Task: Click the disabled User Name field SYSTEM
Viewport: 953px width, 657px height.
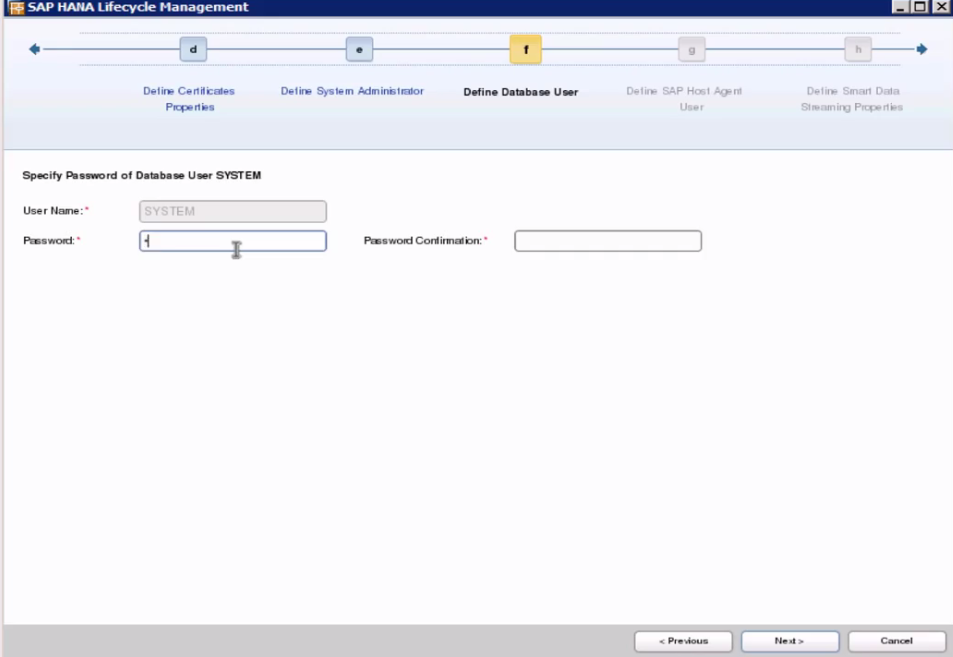Action: coord(233,212)
